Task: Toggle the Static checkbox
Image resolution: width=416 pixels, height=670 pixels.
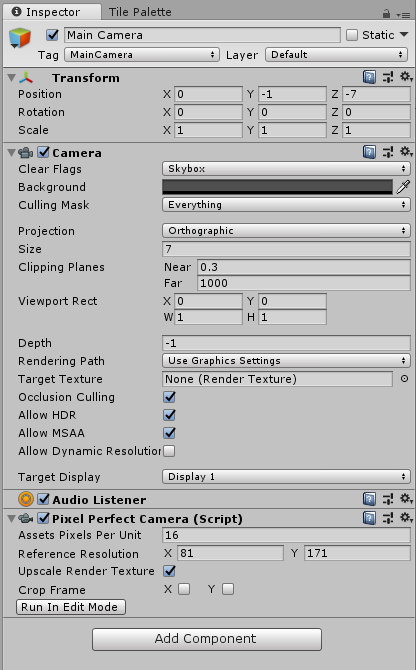Action: 352,35
